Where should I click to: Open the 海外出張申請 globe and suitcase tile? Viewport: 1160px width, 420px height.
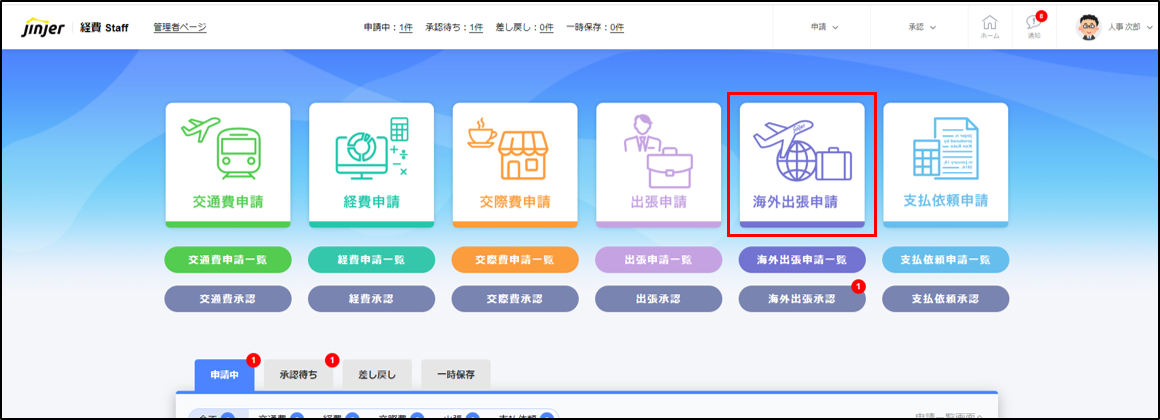802,164
